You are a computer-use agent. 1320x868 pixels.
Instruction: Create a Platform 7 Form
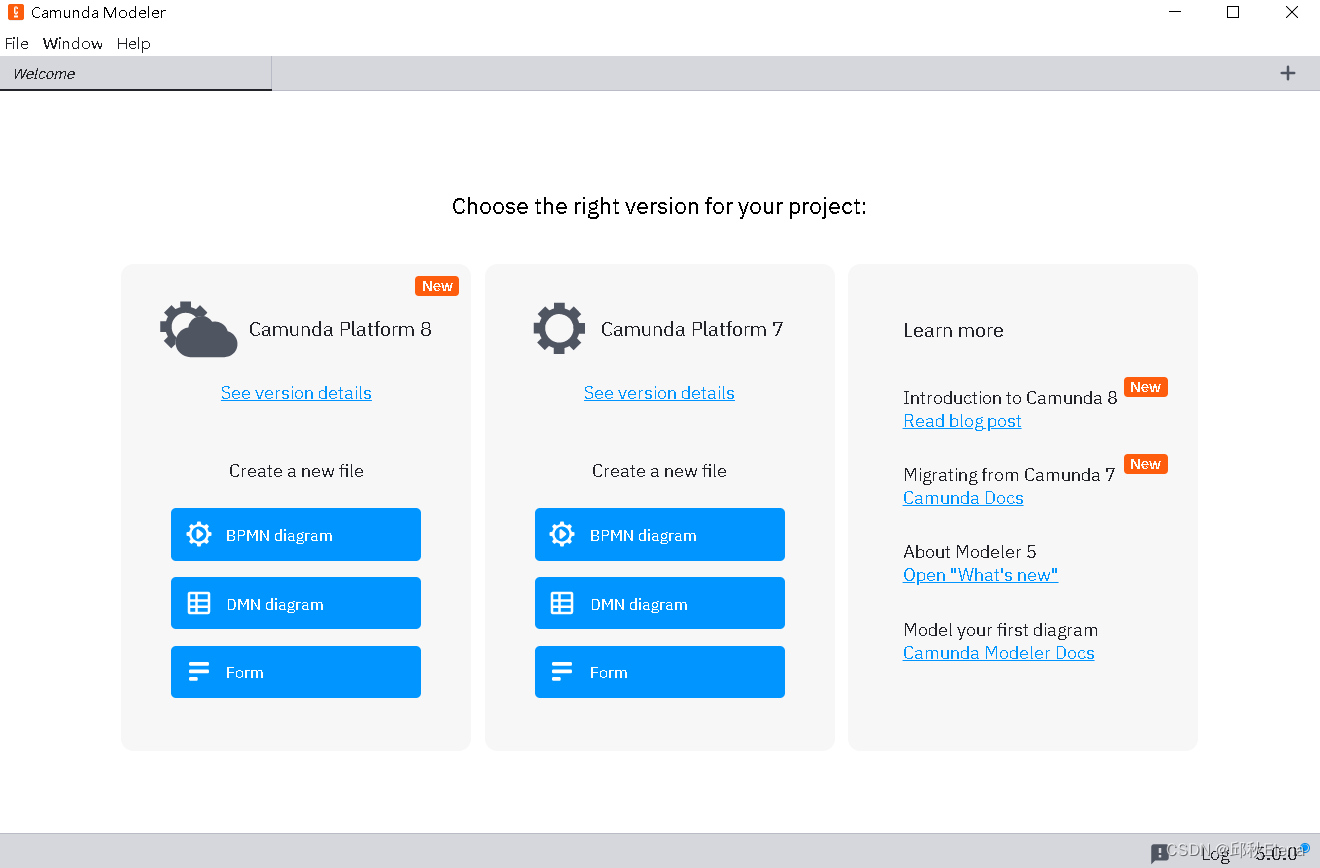[660, 672]
